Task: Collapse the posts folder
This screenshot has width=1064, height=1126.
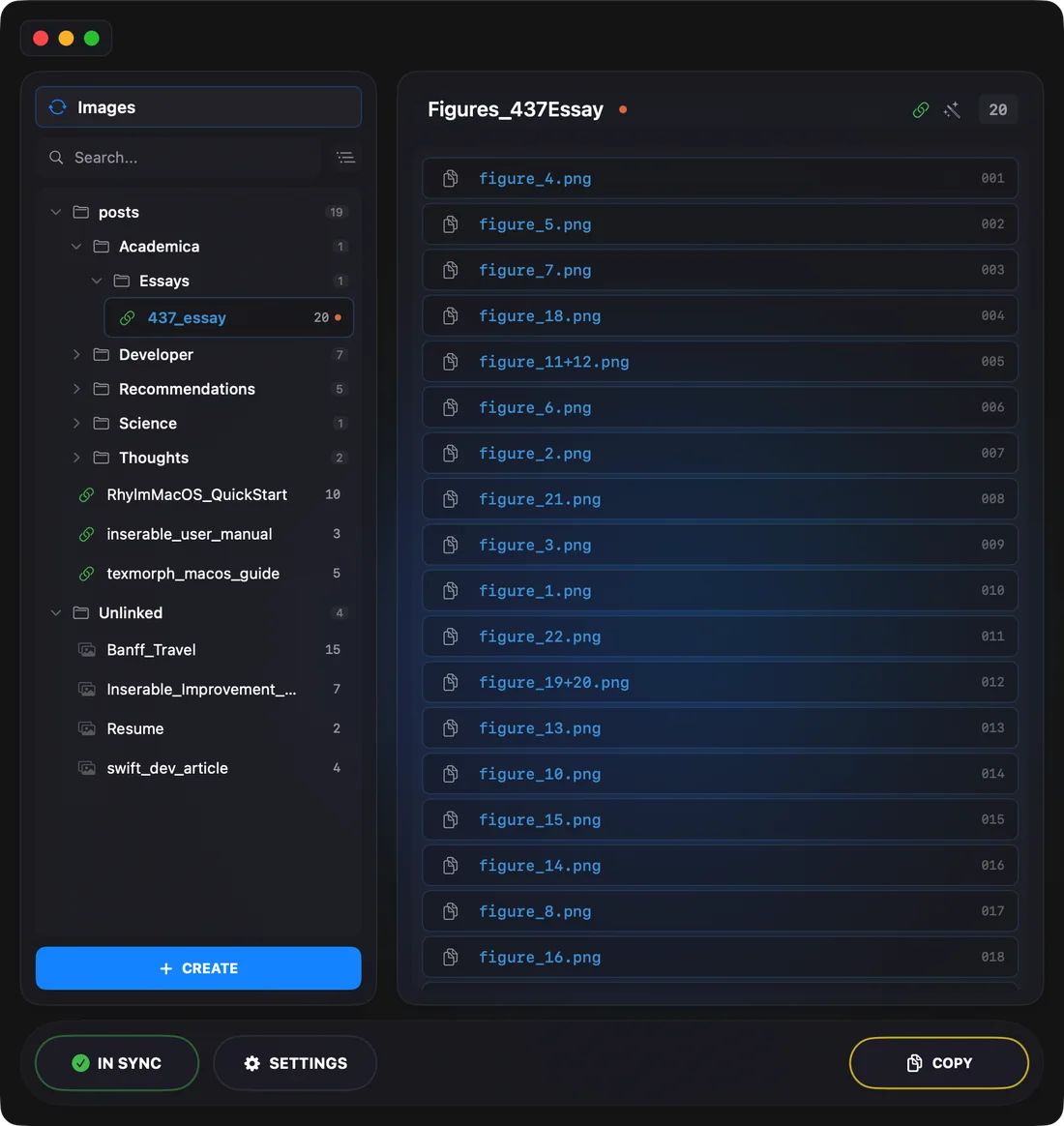Action: [x=56, y=213]
